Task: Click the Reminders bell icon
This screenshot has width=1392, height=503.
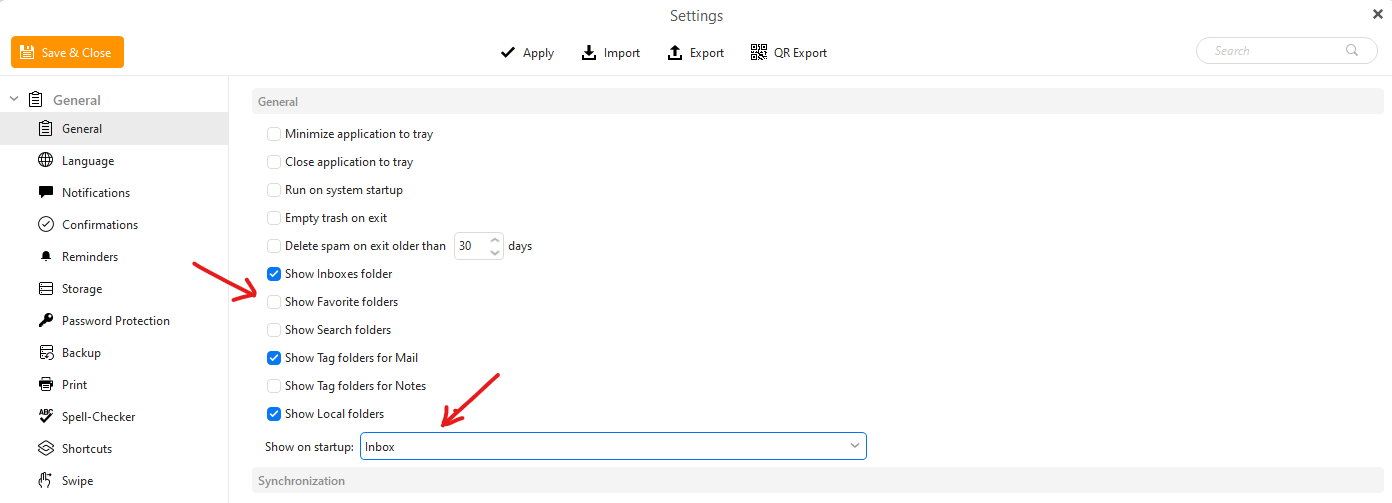Action: pos(45,256)
